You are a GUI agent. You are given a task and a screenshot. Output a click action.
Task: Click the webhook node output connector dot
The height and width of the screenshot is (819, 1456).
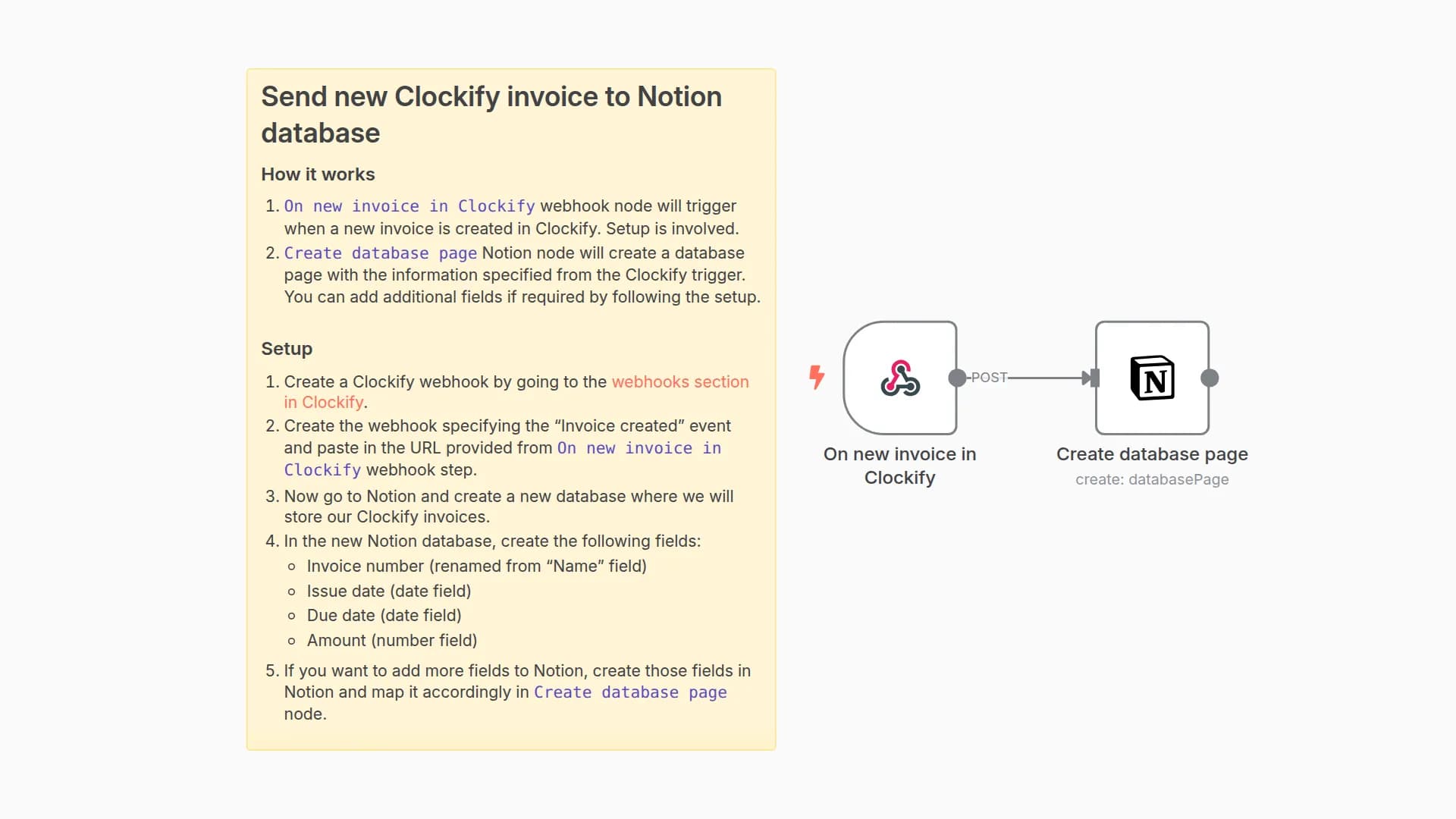[957, 378]
